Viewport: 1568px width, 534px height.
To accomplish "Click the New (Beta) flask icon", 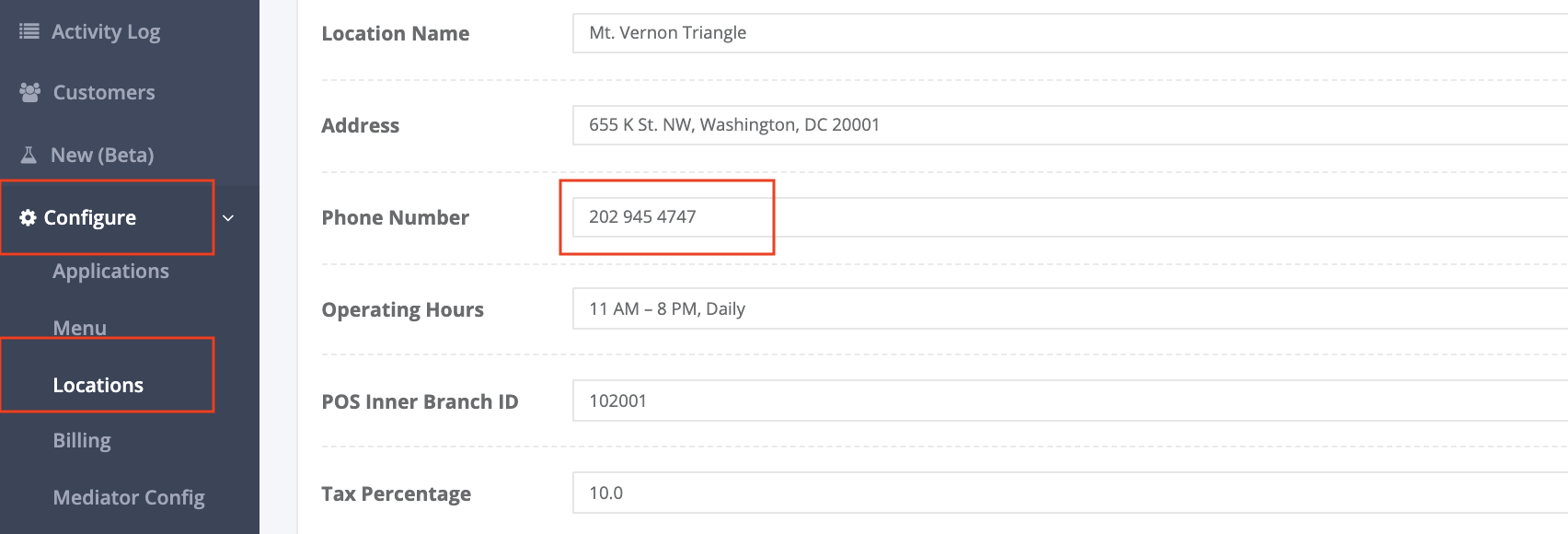I will click(29, 155).
